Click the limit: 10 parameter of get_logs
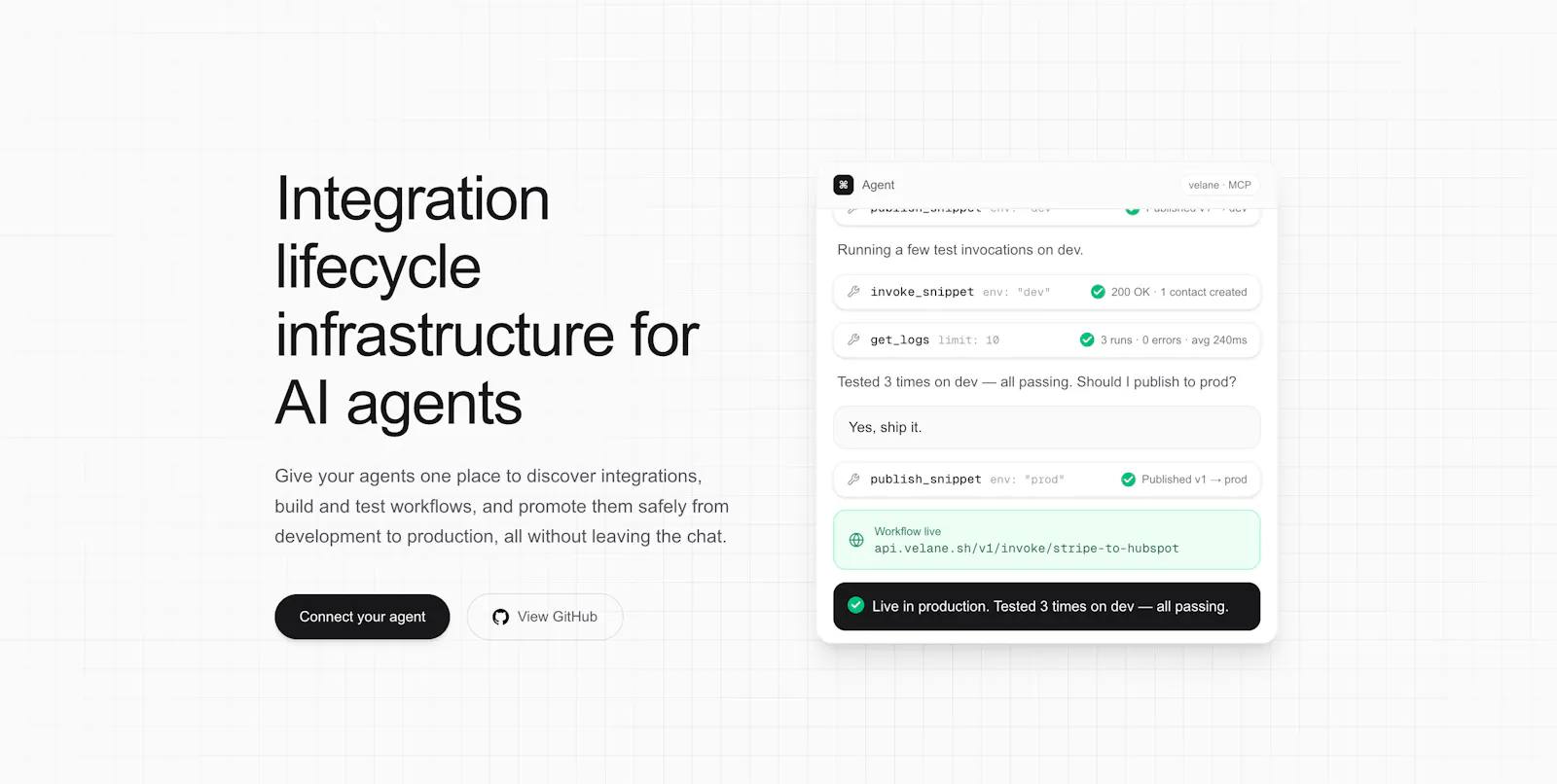 (x=968, y=339)
